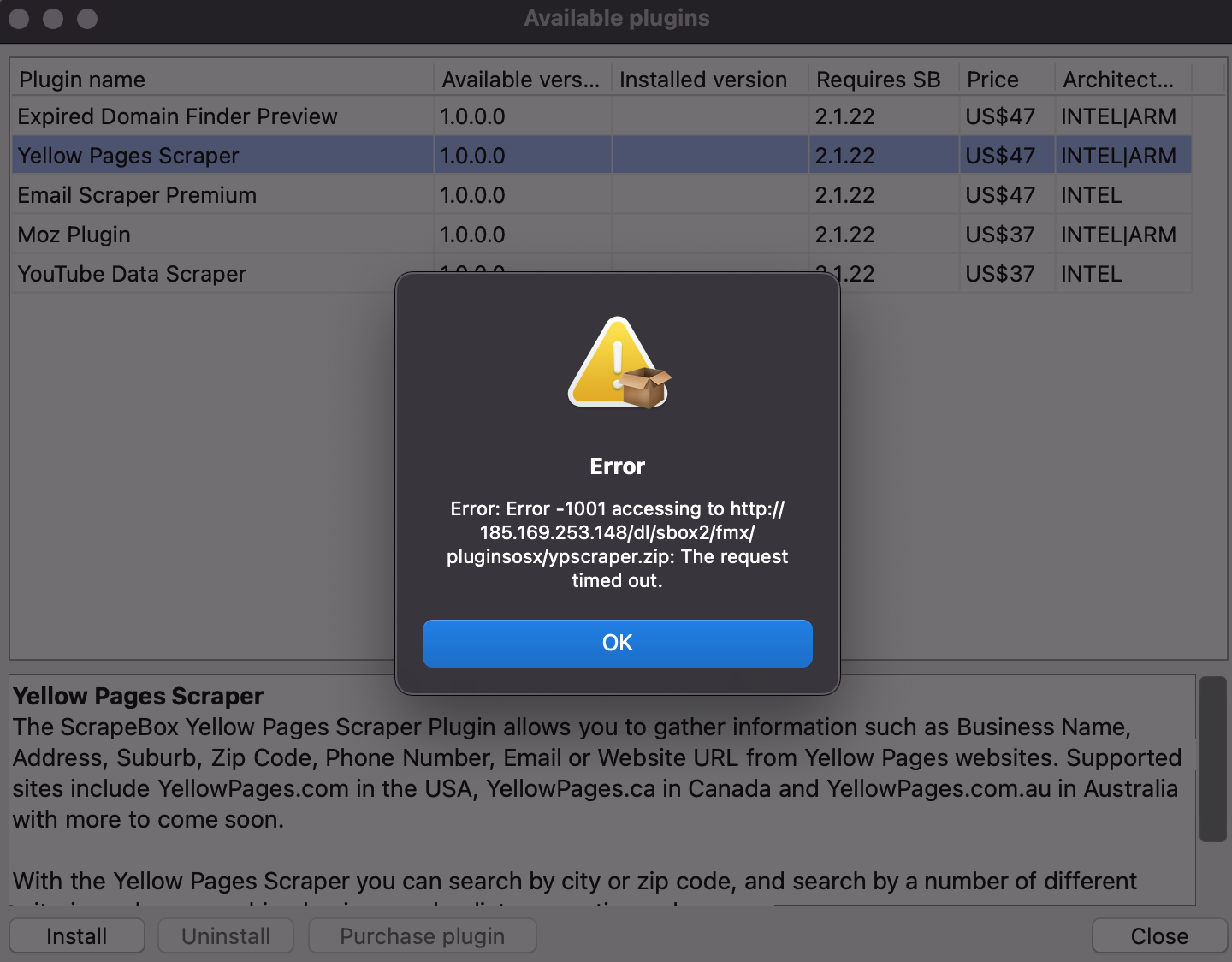Click 2.1.22 requirement of Email Scraper Premium
The height and width of the screenshot is (962, 1232).
844,195
